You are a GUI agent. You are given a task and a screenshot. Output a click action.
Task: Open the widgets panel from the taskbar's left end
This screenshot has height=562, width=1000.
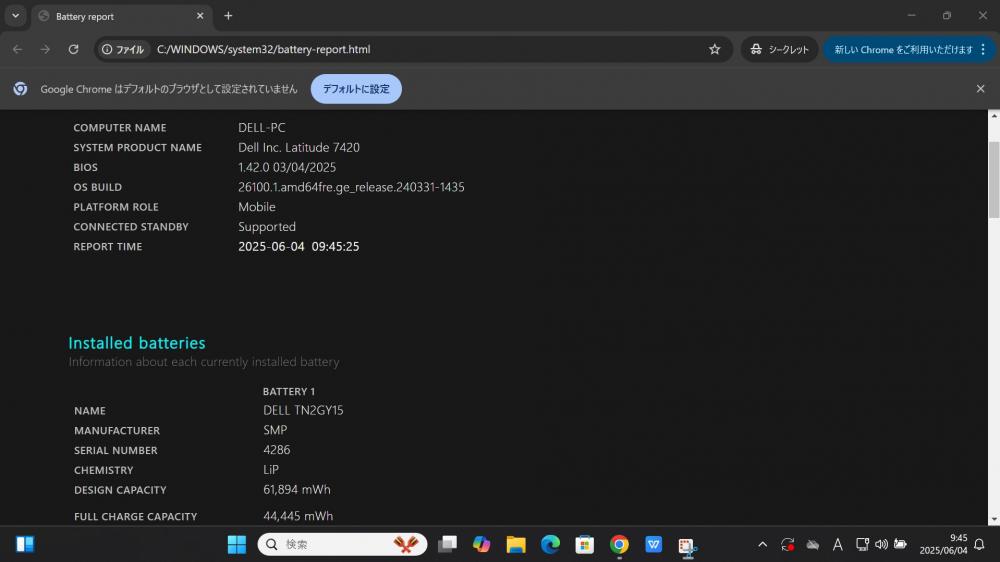[x=25, y=544]
